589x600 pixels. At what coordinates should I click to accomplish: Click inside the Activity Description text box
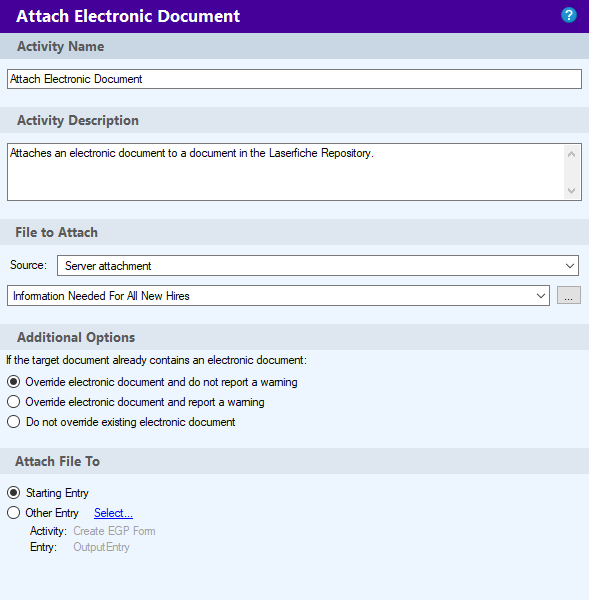coord(285,172)
